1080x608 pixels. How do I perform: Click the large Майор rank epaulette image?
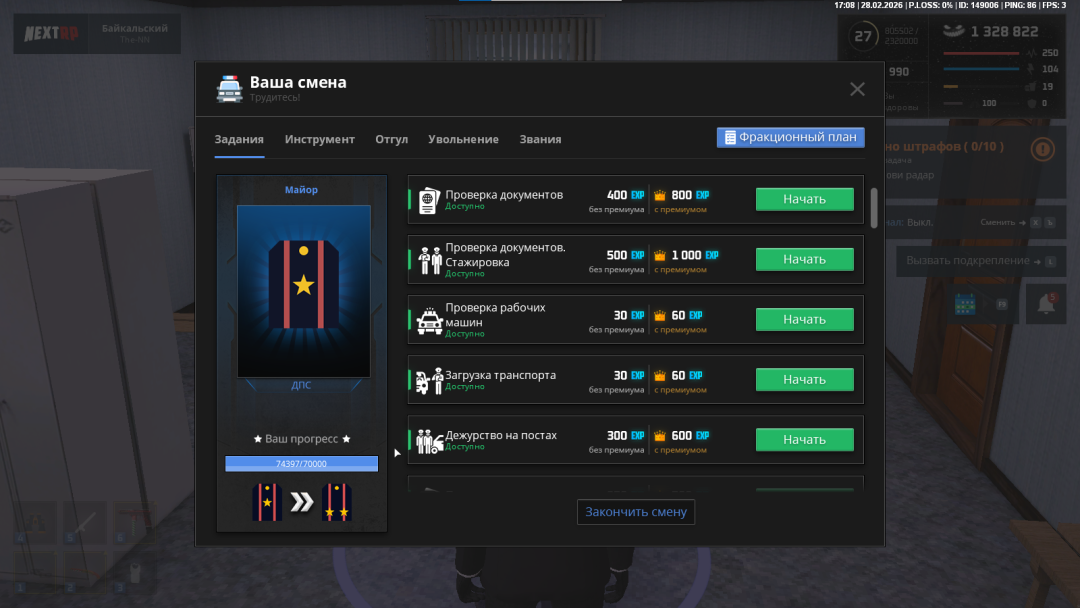[x=303, y=291]
